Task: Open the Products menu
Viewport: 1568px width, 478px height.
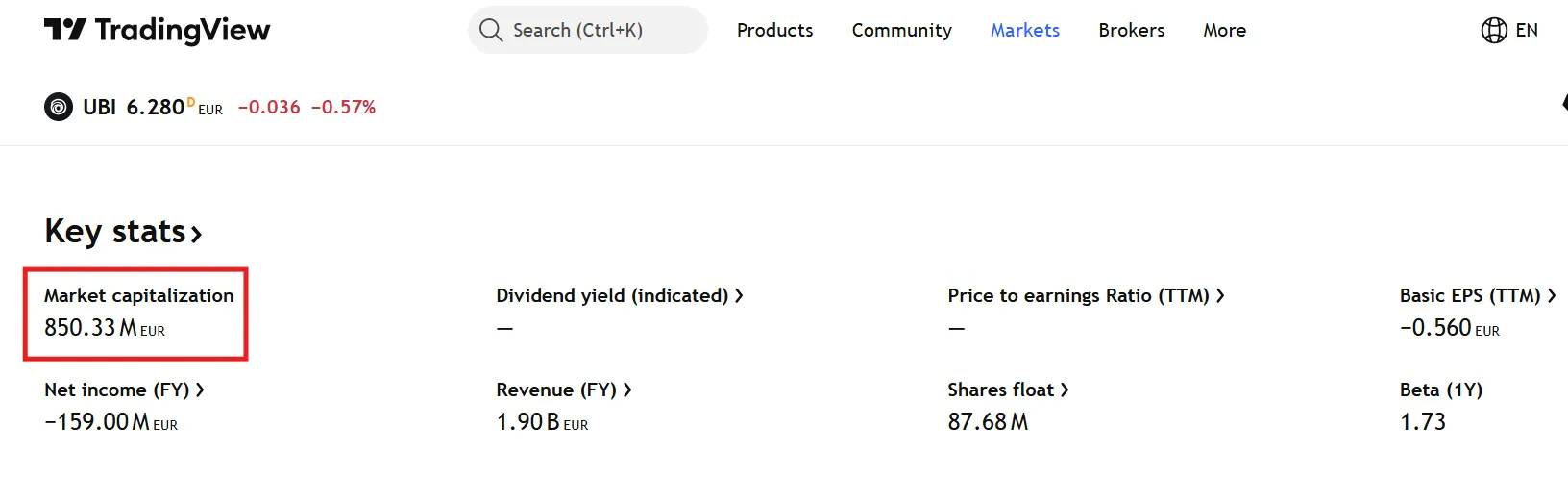Action: (x=774, y=30)
